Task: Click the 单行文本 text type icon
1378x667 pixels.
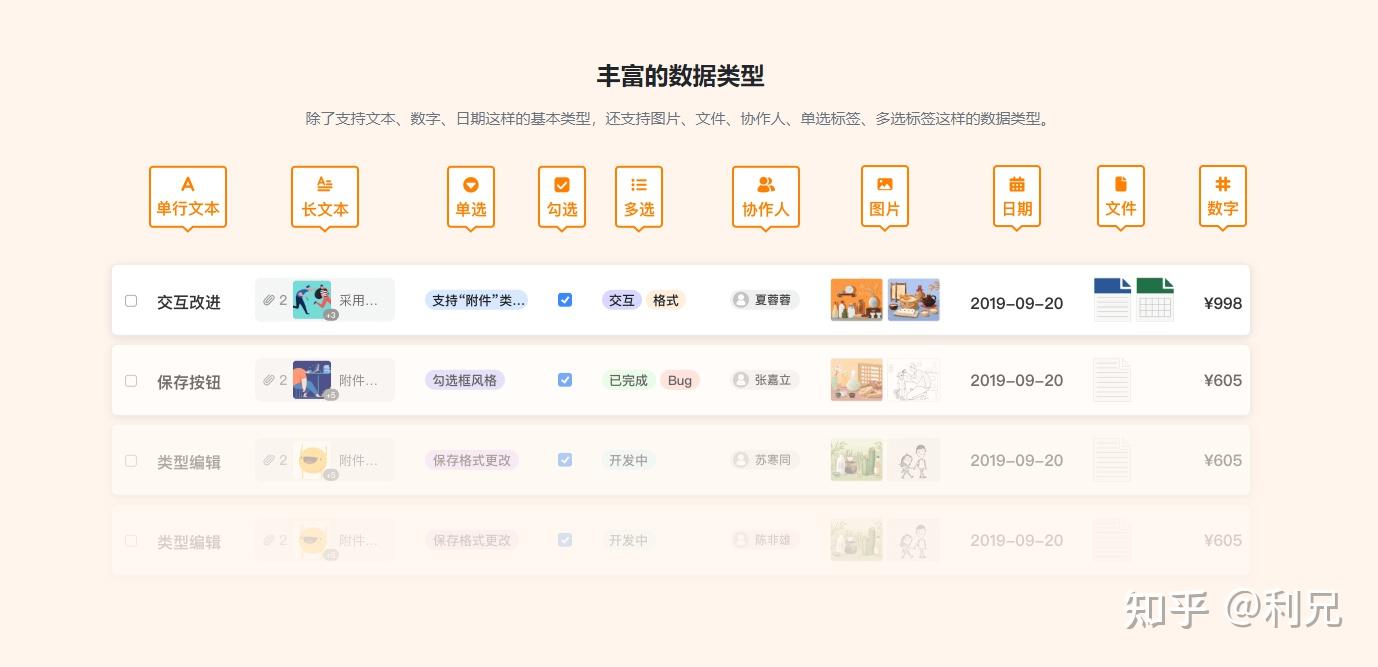Action: [187, 185]
